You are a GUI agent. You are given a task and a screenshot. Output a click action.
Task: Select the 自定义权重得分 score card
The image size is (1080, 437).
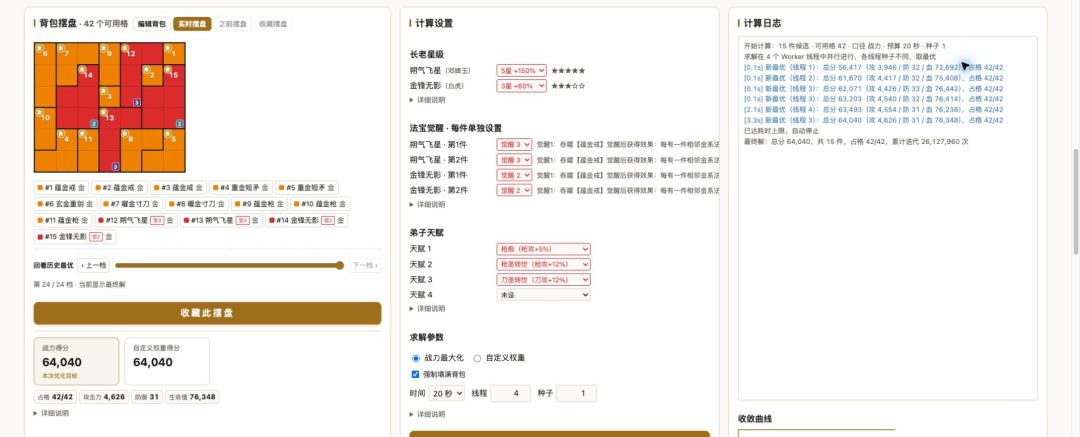tap(167, 361)
